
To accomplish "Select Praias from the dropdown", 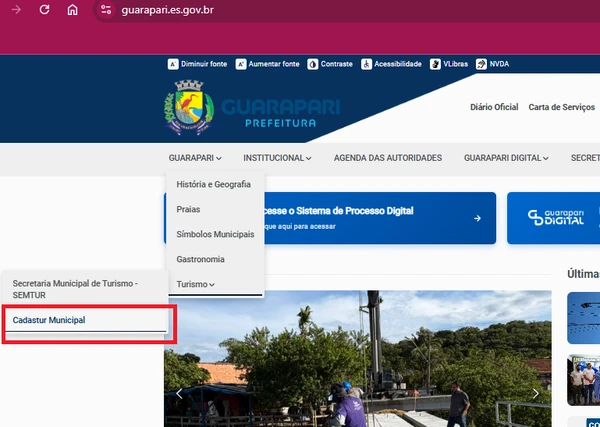I will 188,209.
